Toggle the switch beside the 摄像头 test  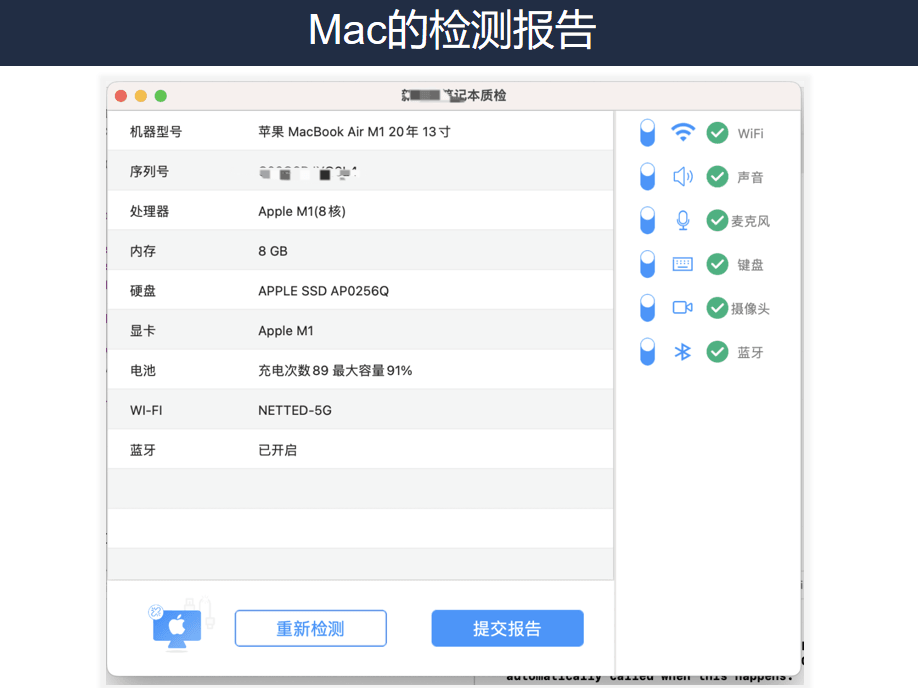tap(647, 308)
